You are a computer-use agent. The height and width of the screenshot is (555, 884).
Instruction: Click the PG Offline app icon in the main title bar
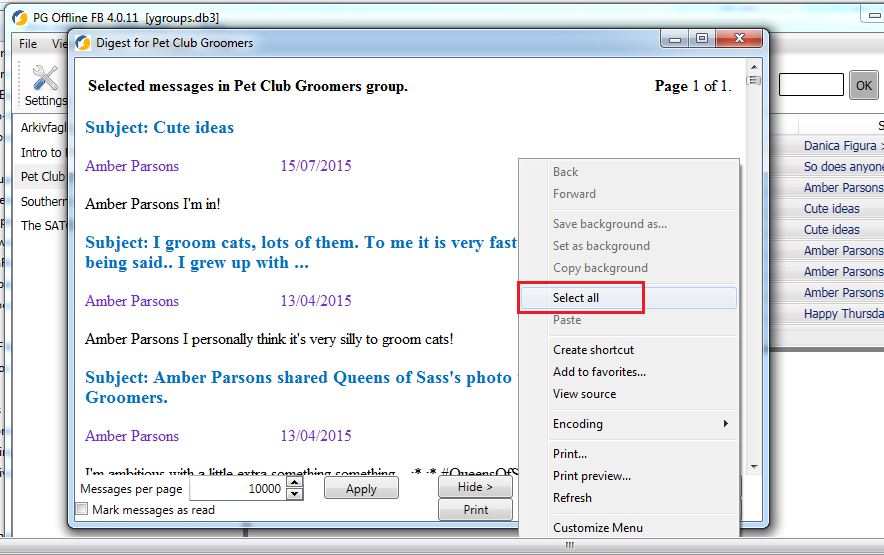click(20, 17)
